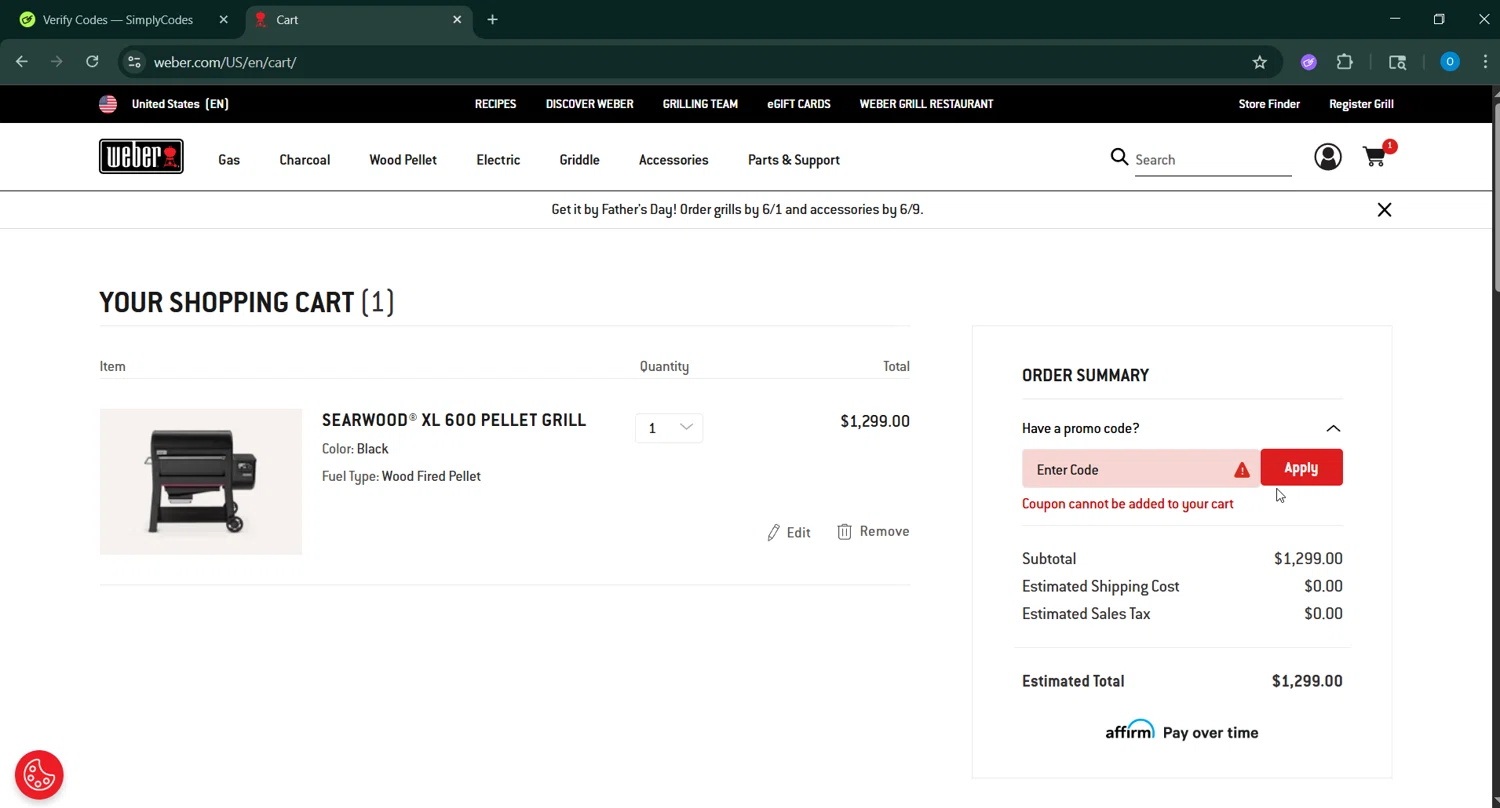Image resolution: width=1500 pixels, height=808 pixels.
Task: Open GRILLING TEAM link
Action: (x=700, y=104)
